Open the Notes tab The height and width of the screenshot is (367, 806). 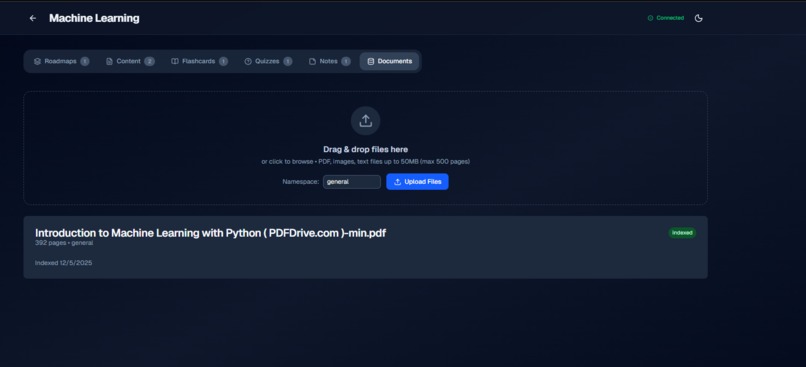(329, 61)
